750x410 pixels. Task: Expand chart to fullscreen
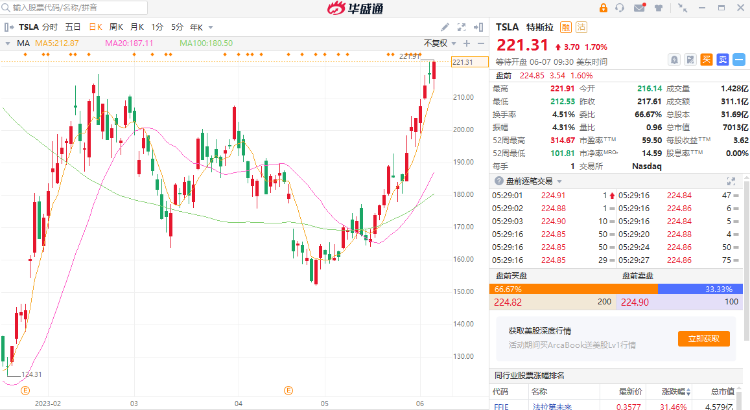[x=462, y=27]
